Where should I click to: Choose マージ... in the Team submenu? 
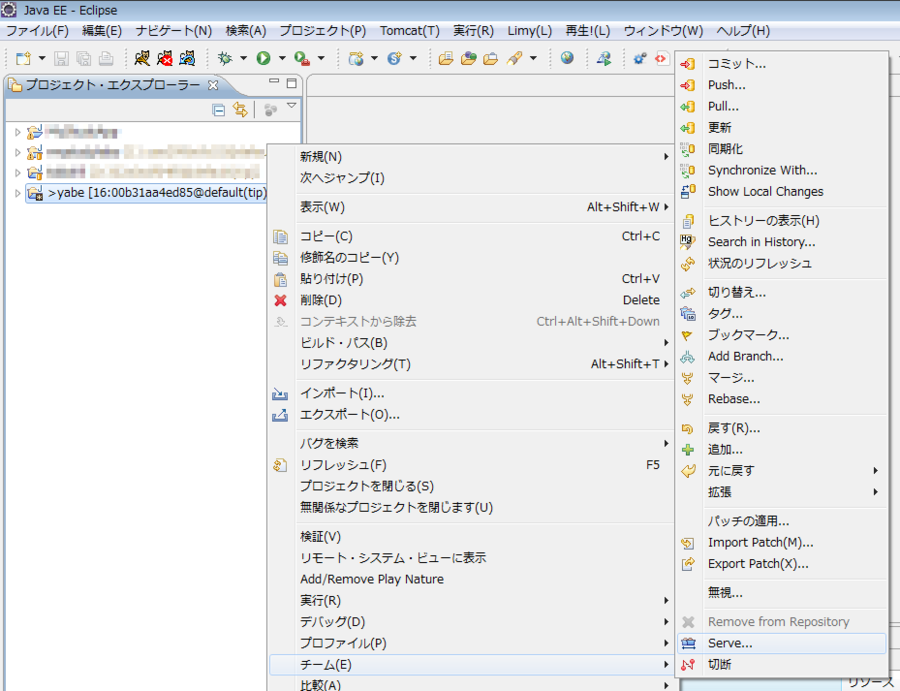tap(782, 378)
